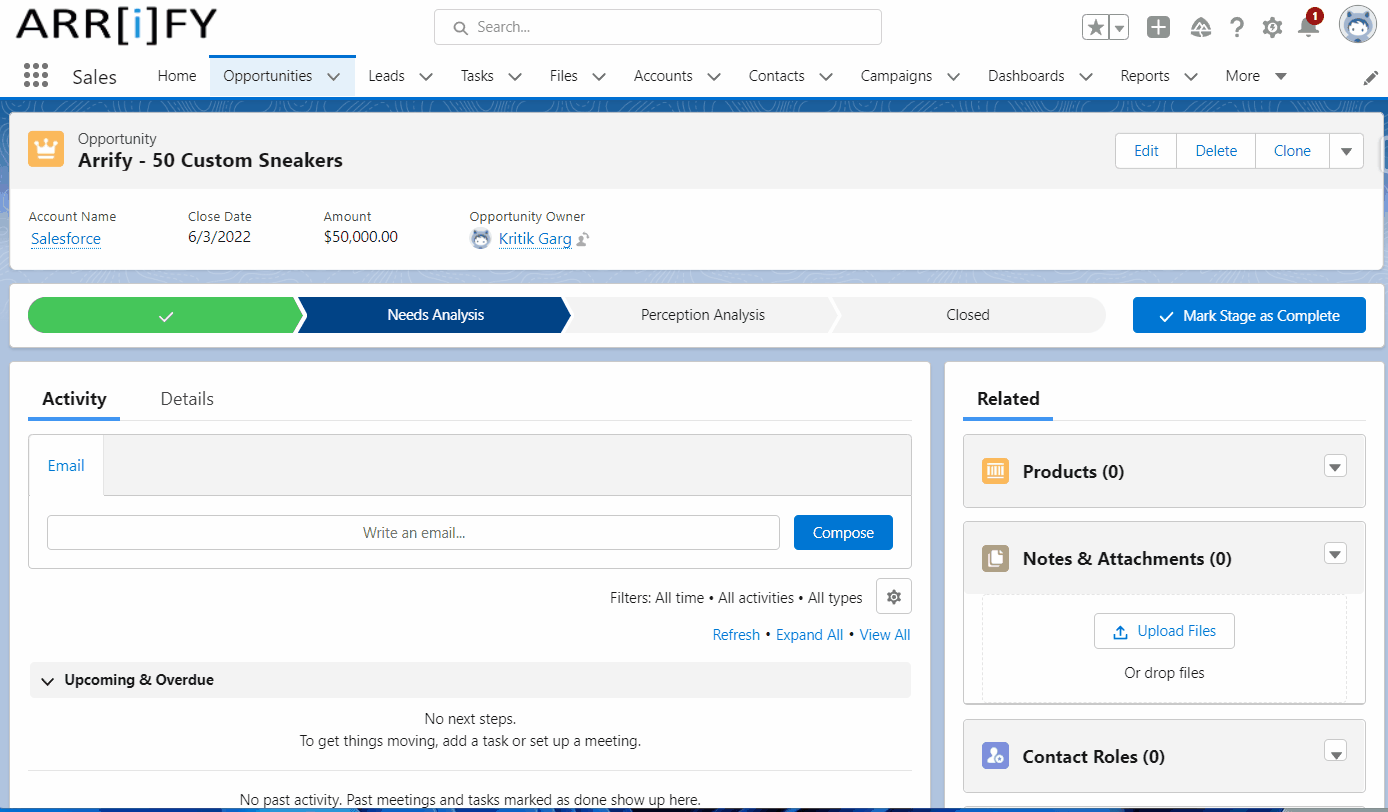Click the favorites star icon
The height and width of the screenshot is (812, 1388).
point(1095,26)
